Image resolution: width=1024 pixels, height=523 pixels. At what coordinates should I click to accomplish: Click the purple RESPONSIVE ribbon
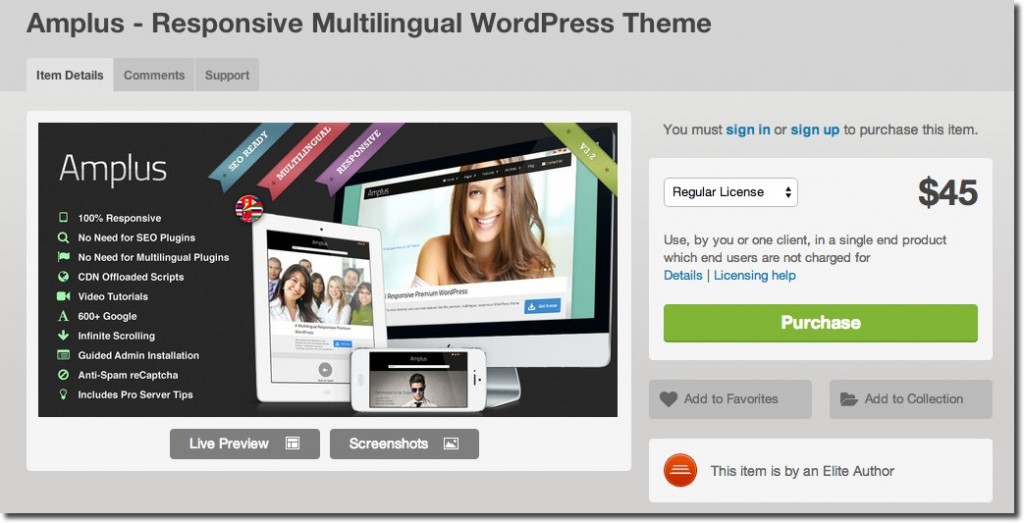tap(359, 153)
